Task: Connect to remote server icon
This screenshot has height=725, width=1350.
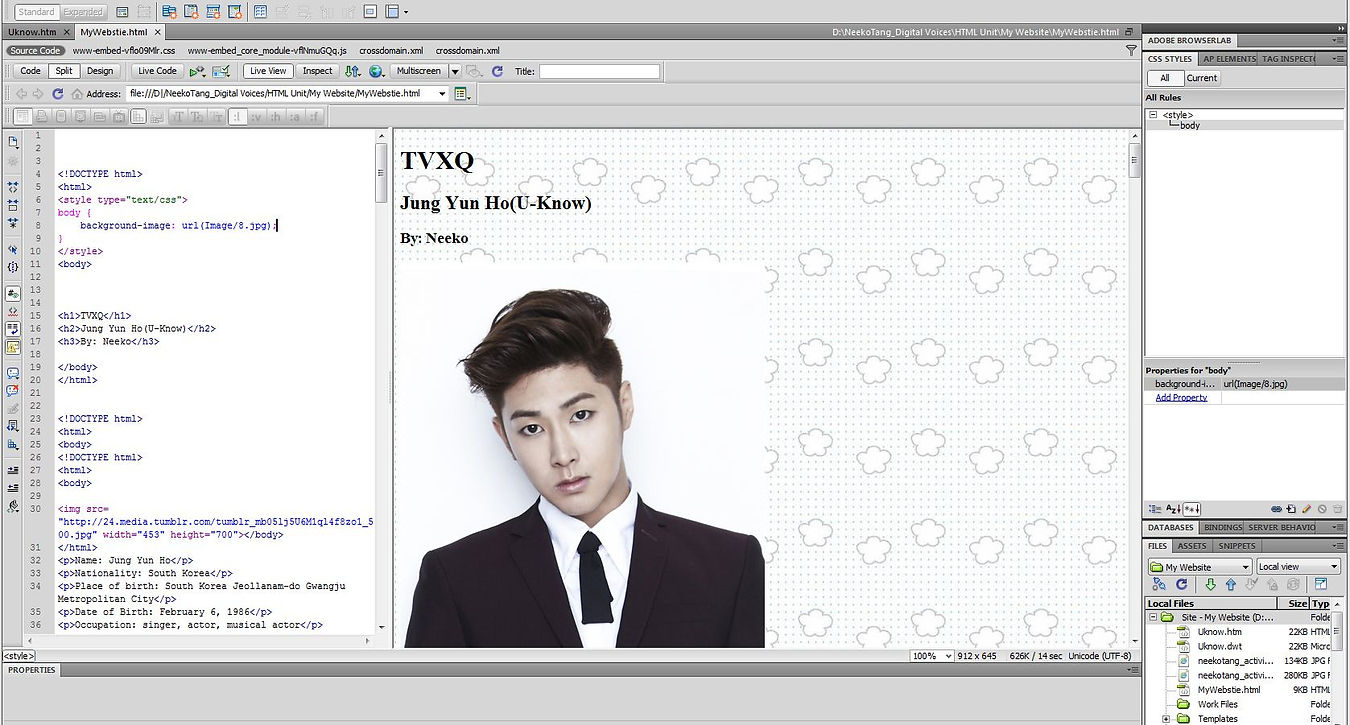Action: [1158, 585]
